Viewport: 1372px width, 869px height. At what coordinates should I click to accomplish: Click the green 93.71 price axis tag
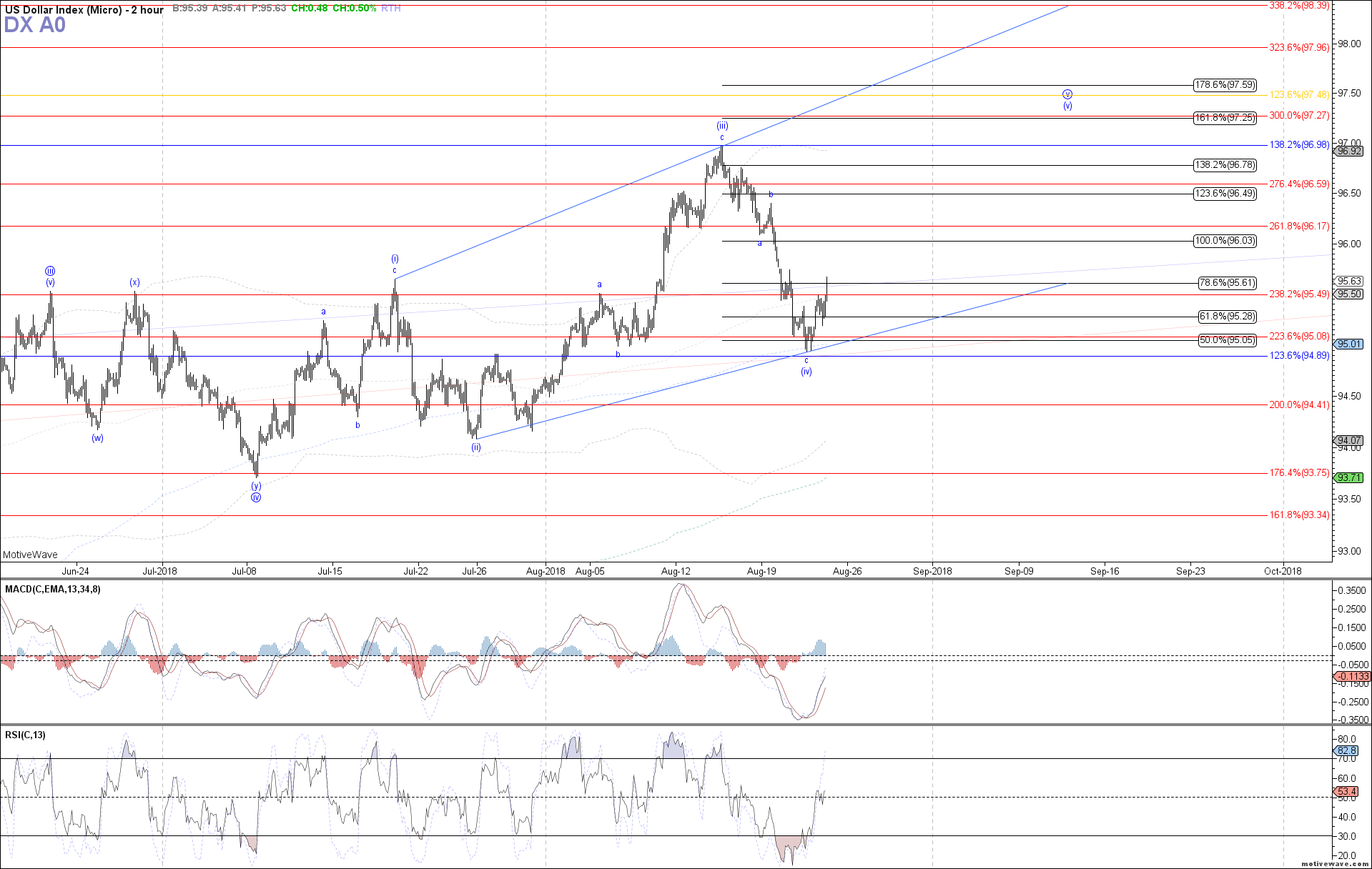pos(1349,478)
